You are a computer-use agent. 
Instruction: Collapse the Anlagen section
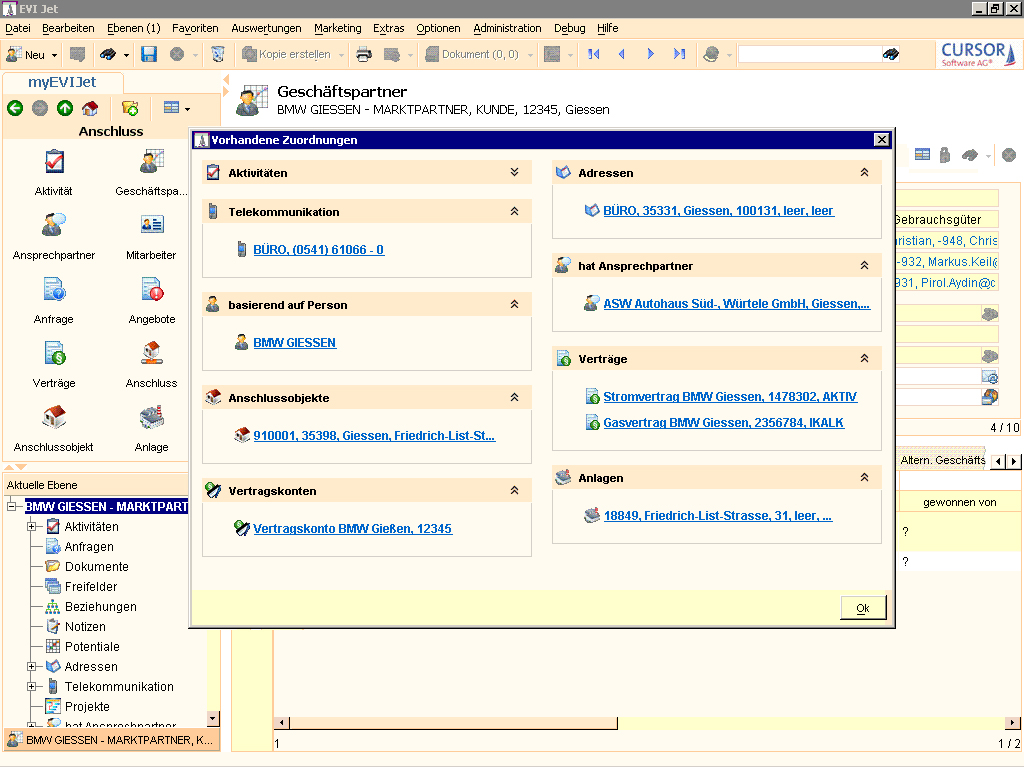(864, 478)
